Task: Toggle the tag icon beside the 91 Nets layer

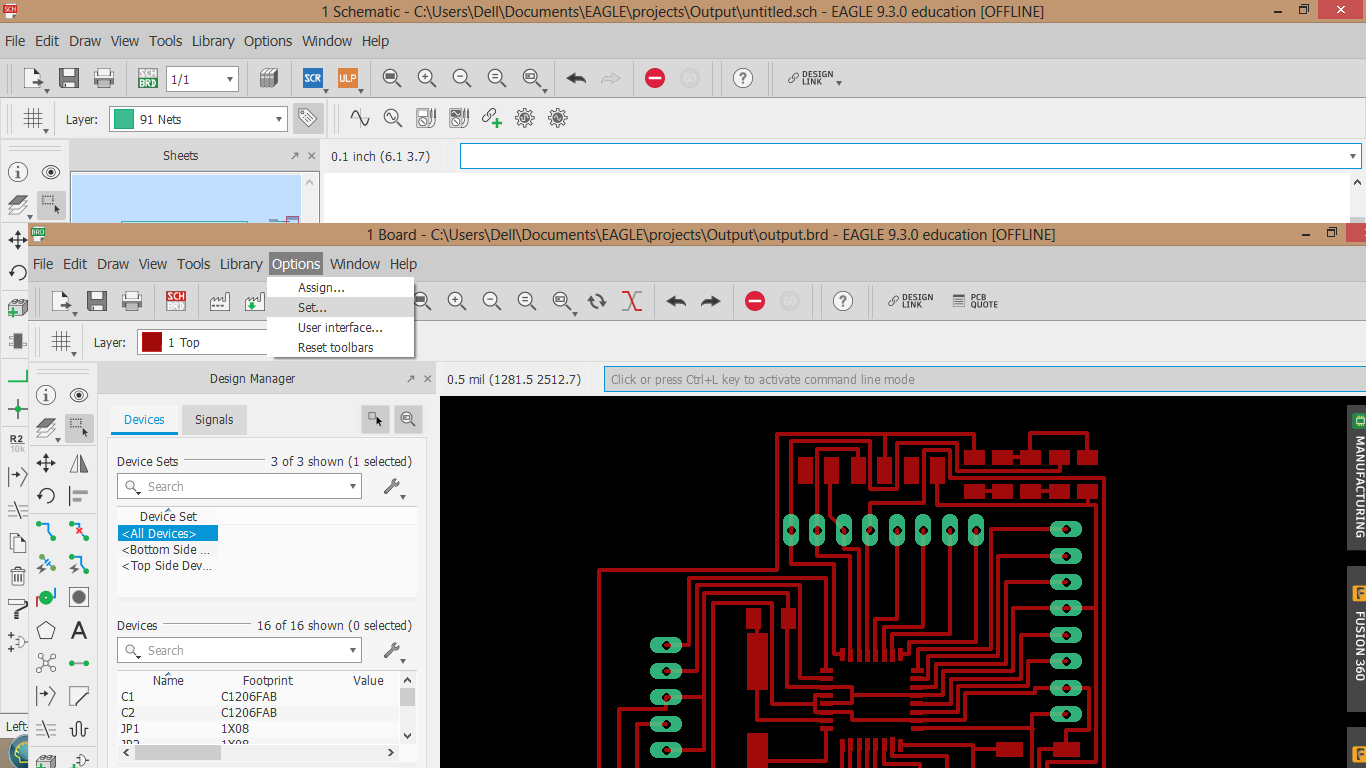Action: pyautogui.click(x=307, y=118)
